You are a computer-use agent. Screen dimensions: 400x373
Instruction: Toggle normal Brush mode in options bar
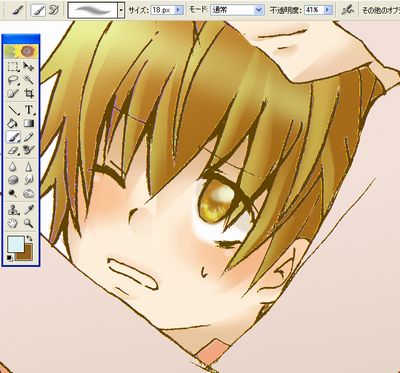coord(38,10)
